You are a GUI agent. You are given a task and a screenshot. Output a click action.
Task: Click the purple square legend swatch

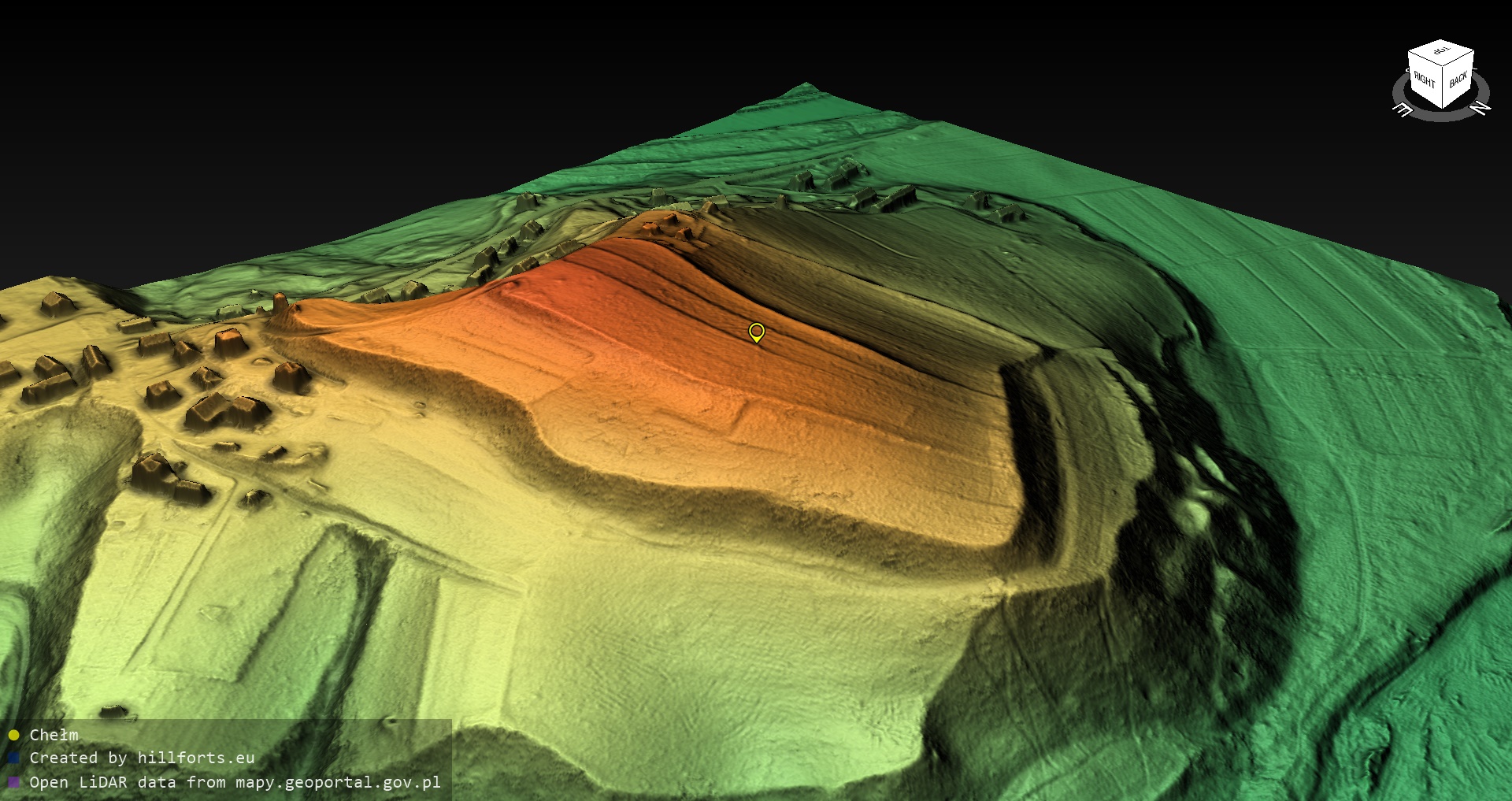(x=13, y=782)
